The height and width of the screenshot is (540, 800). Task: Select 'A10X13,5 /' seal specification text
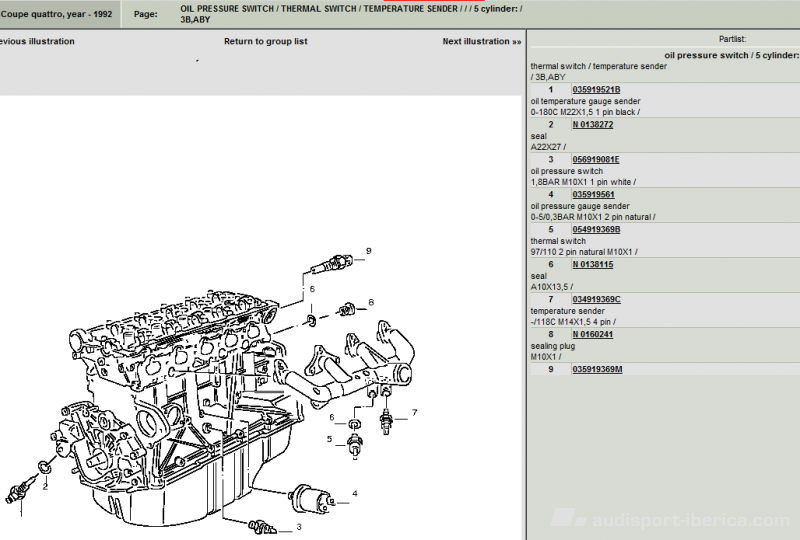tap(552, 287)
